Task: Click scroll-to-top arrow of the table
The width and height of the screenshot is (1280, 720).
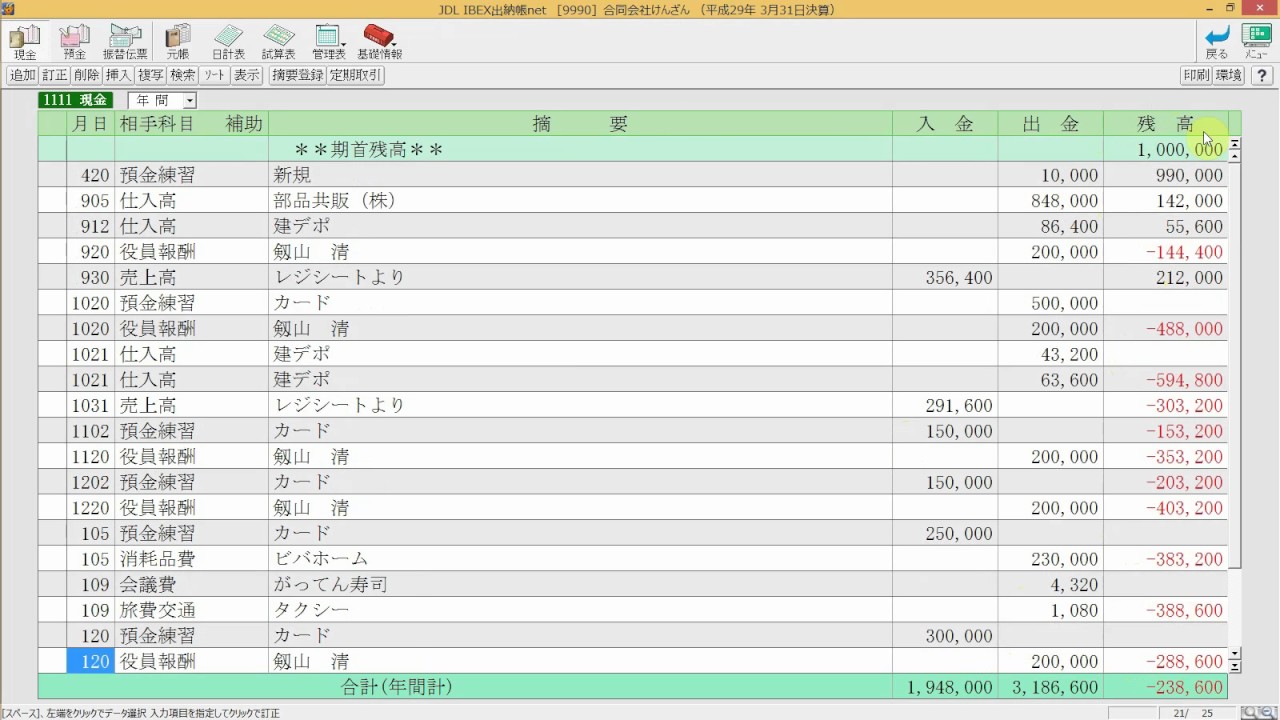Action: (1235, 145)
